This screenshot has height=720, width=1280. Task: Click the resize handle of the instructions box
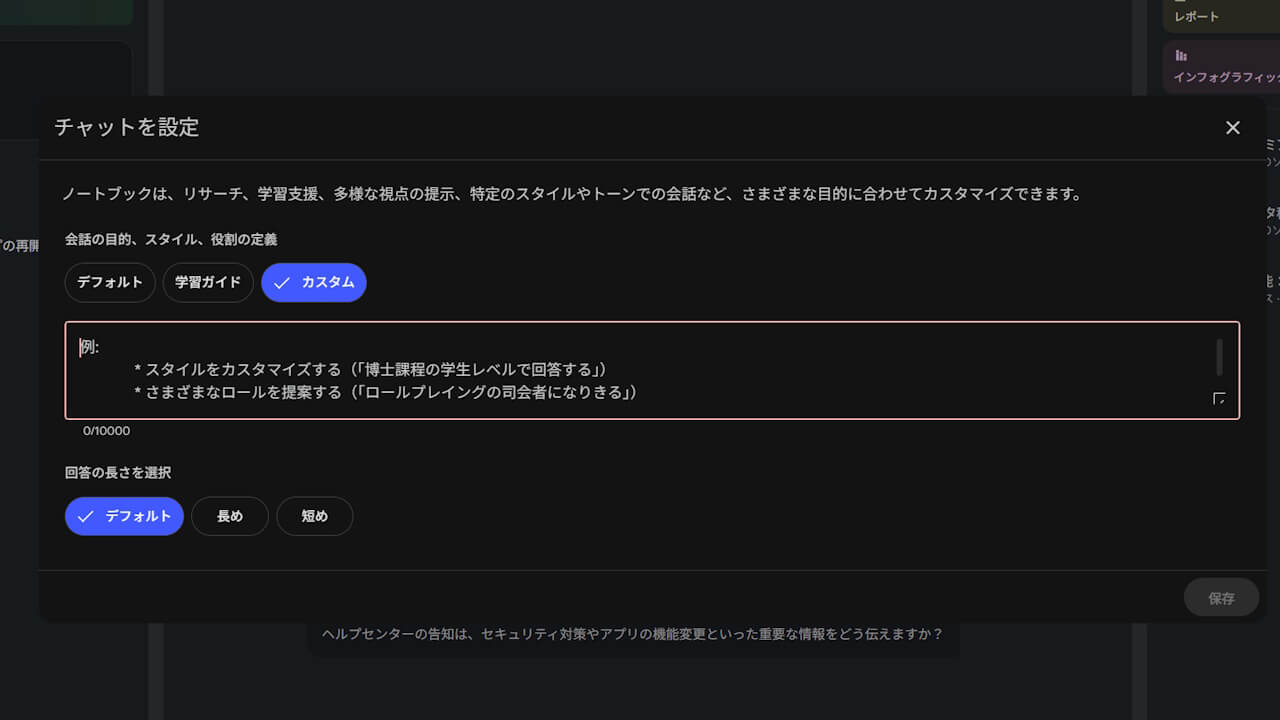pyautogui.click(x=1220, y=399)
